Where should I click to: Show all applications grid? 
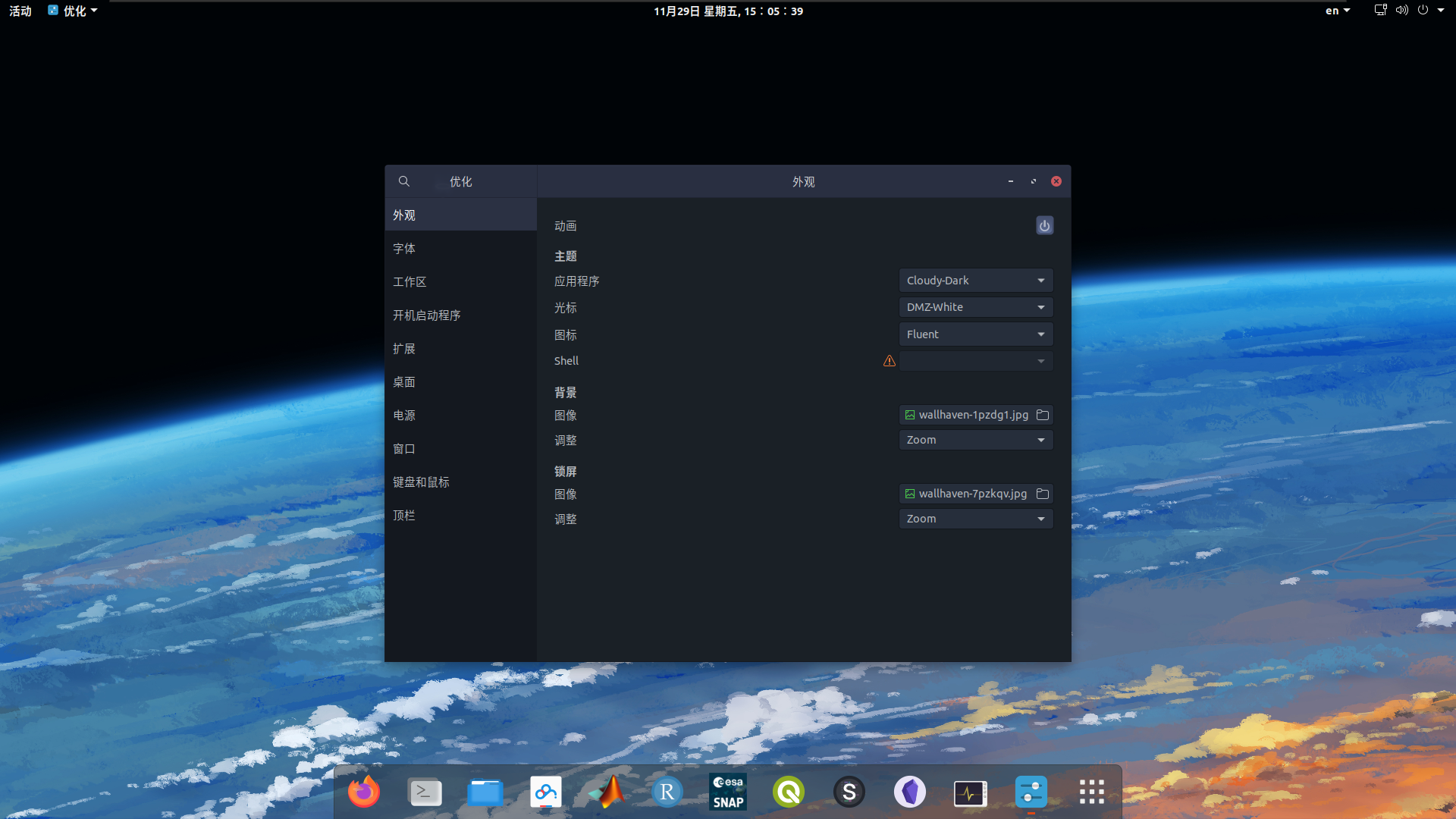[x=1092, y=792]
